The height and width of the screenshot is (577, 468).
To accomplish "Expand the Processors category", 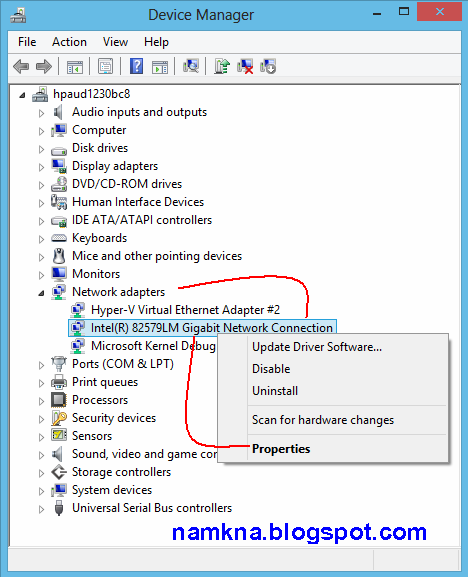I will (x=41, y=401).
